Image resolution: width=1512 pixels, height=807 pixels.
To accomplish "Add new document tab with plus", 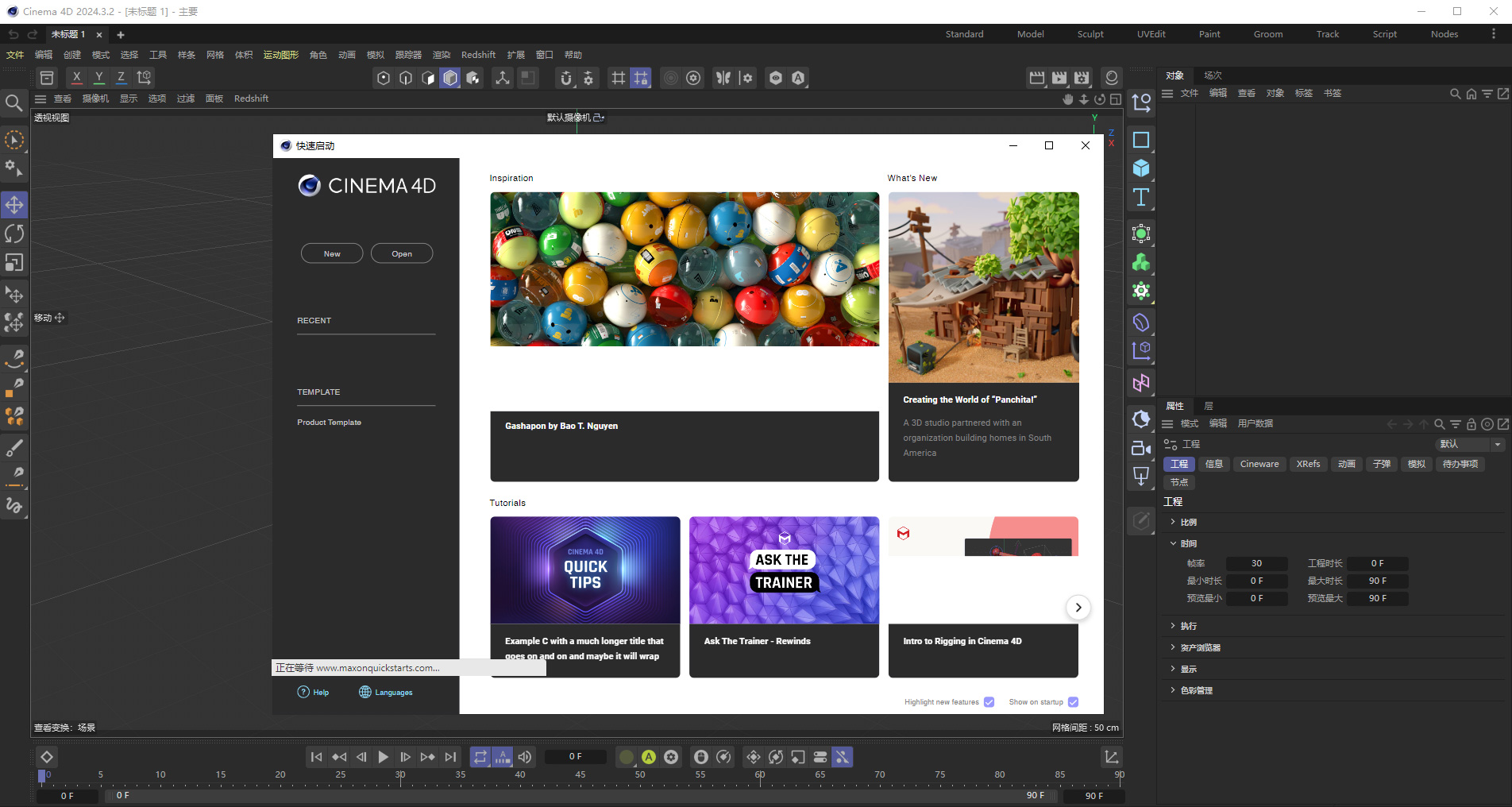I will point(121,35).
